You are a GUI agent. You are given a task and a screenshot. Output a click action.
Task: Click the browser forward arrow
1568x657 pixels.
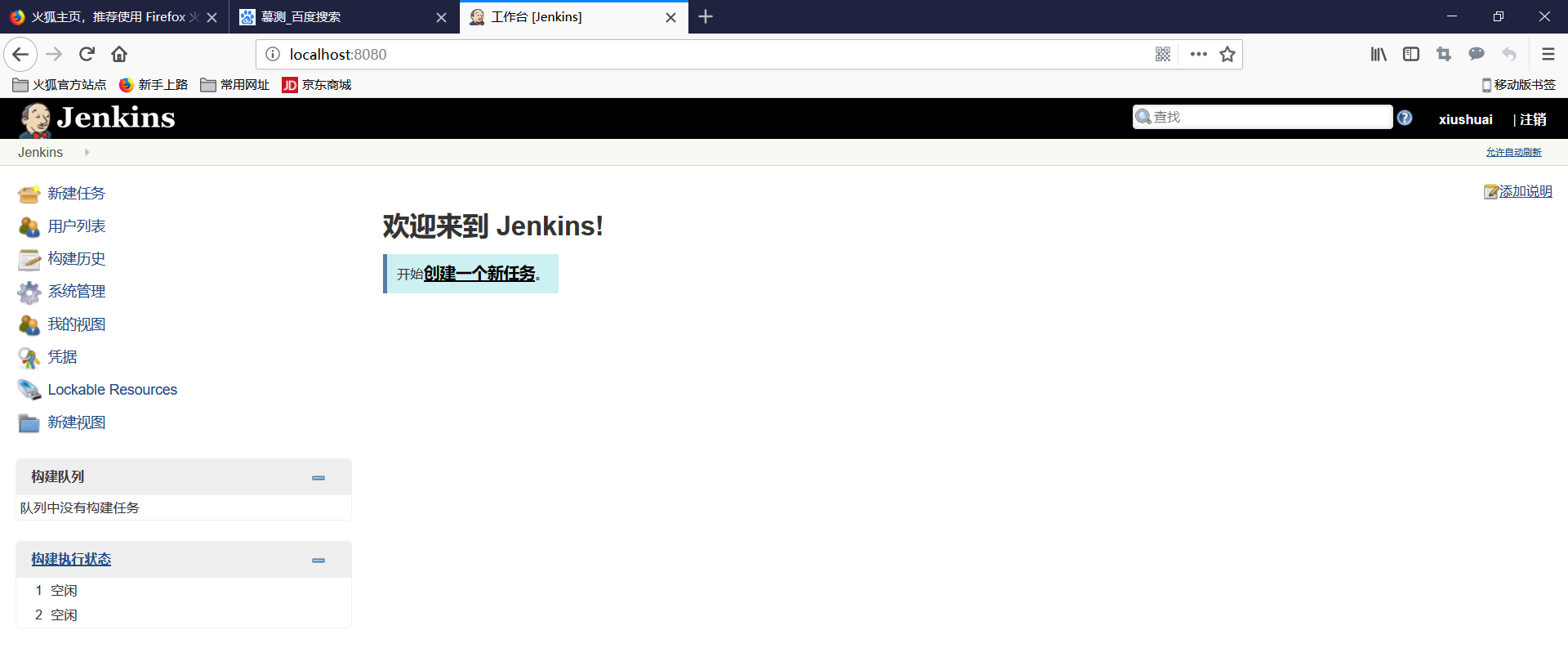(x=54, y=54)
